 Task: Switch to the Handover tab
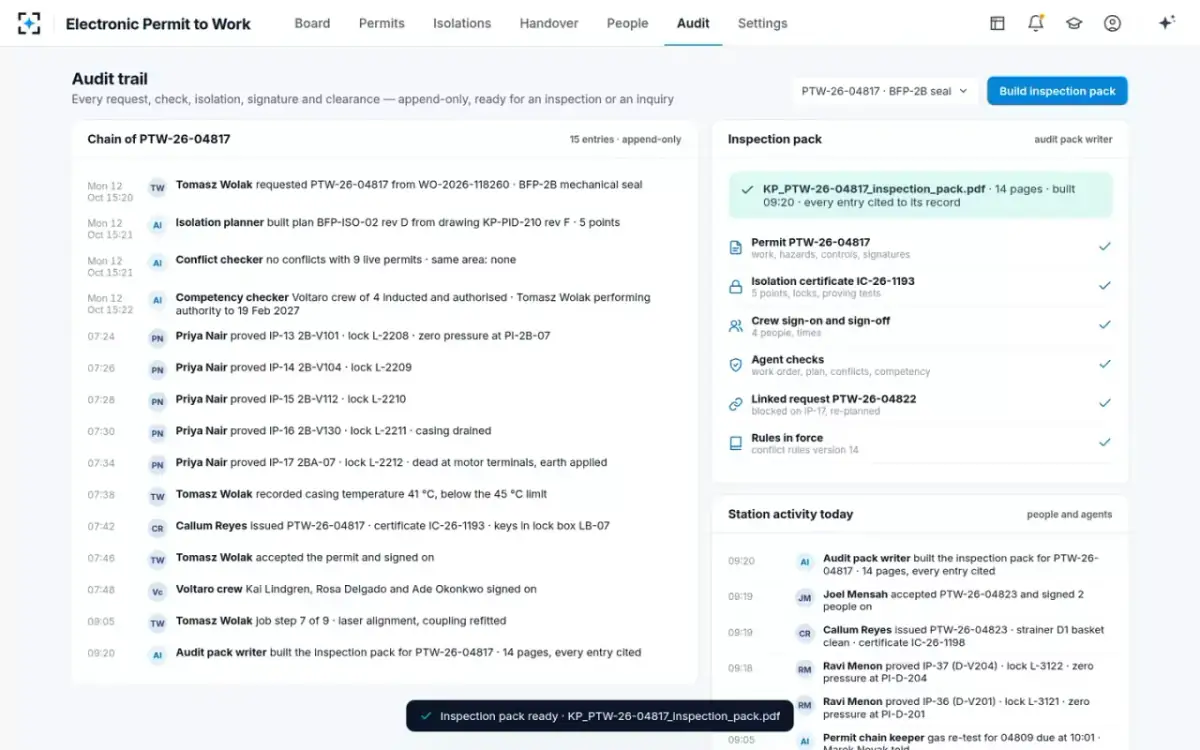pyautogui.click(x=549, y=23)
